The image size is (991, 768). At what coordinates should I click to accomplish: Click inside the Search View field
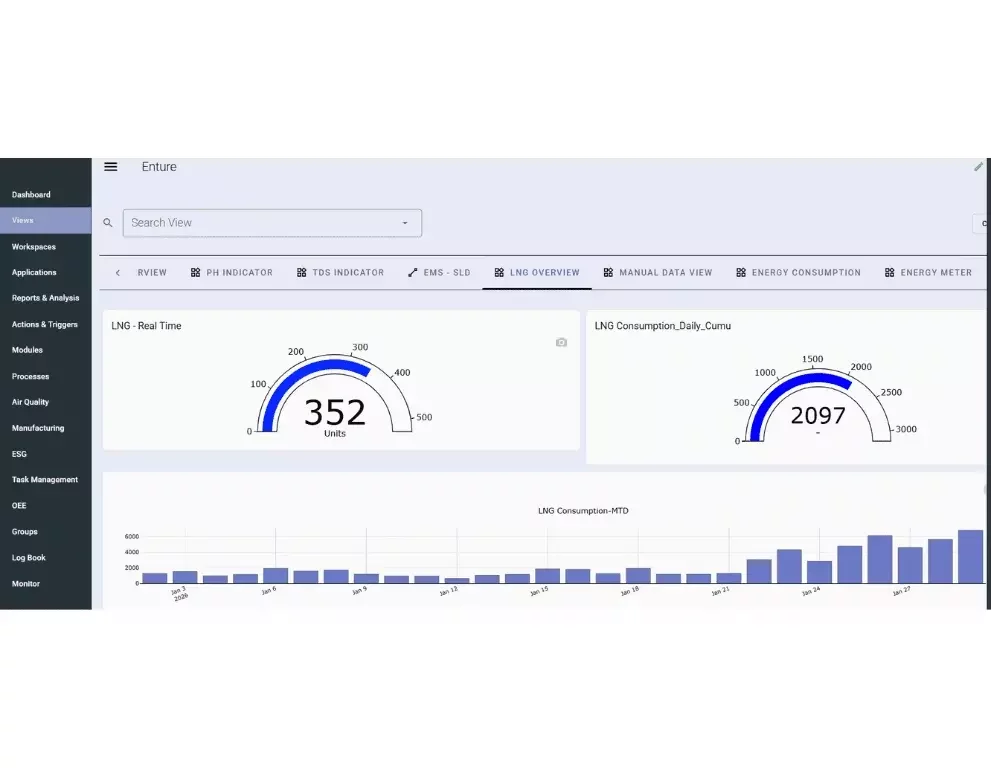click(260, 223)
